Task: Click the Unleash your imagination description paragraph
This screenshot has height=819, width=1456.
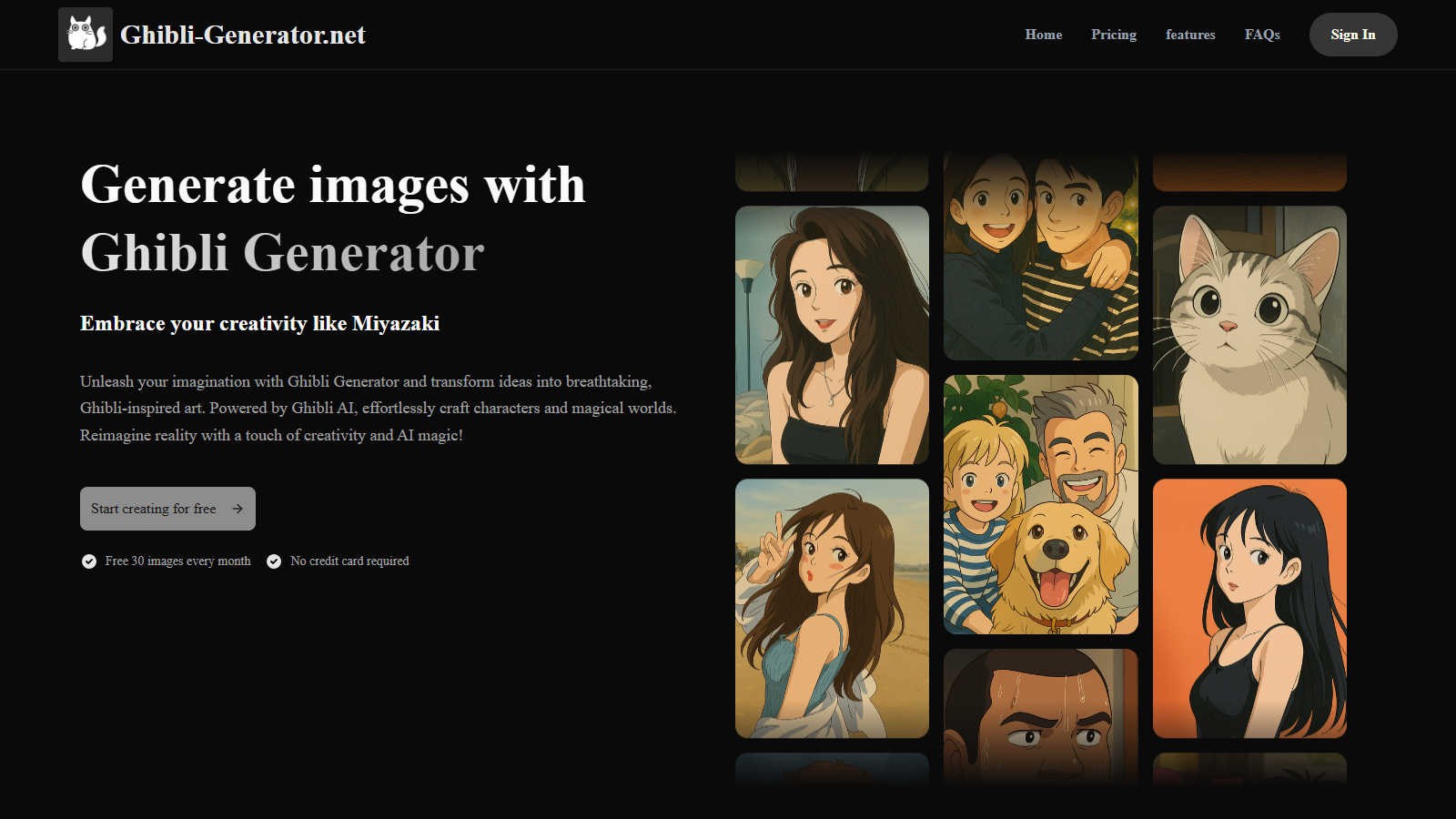Action: click(x=379, y=408)
